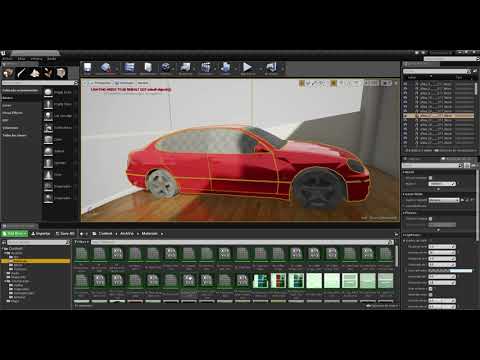Viewport: 480px width, 360px height.
Task: Click the Launch toolbar icon
Action: pos(271,68)
